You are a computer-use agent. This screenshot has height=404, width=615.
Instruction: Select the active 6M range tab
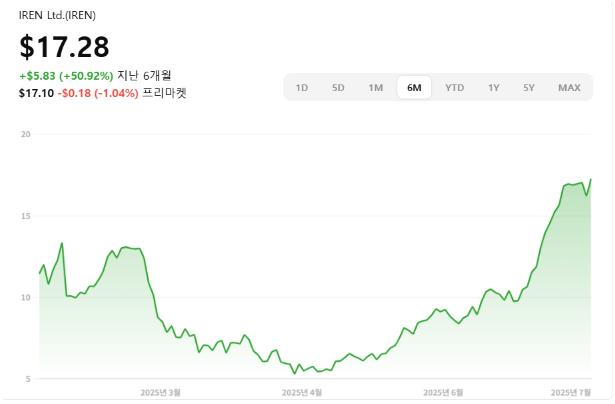[x=414, y=87]
